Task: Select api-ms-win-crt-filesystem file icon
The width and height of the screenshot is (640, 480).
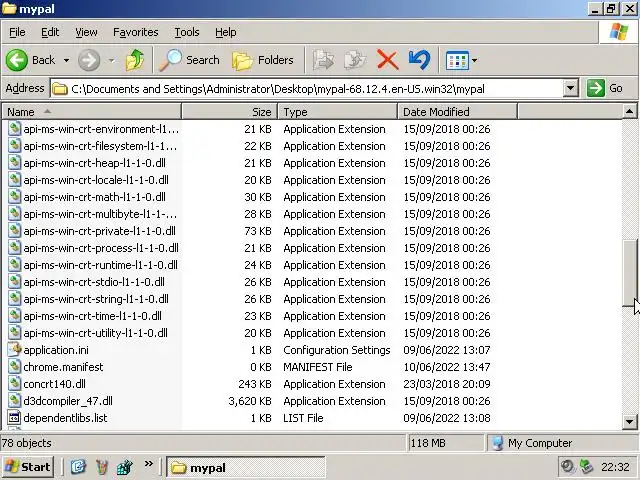Action: (x=14, y=146)
